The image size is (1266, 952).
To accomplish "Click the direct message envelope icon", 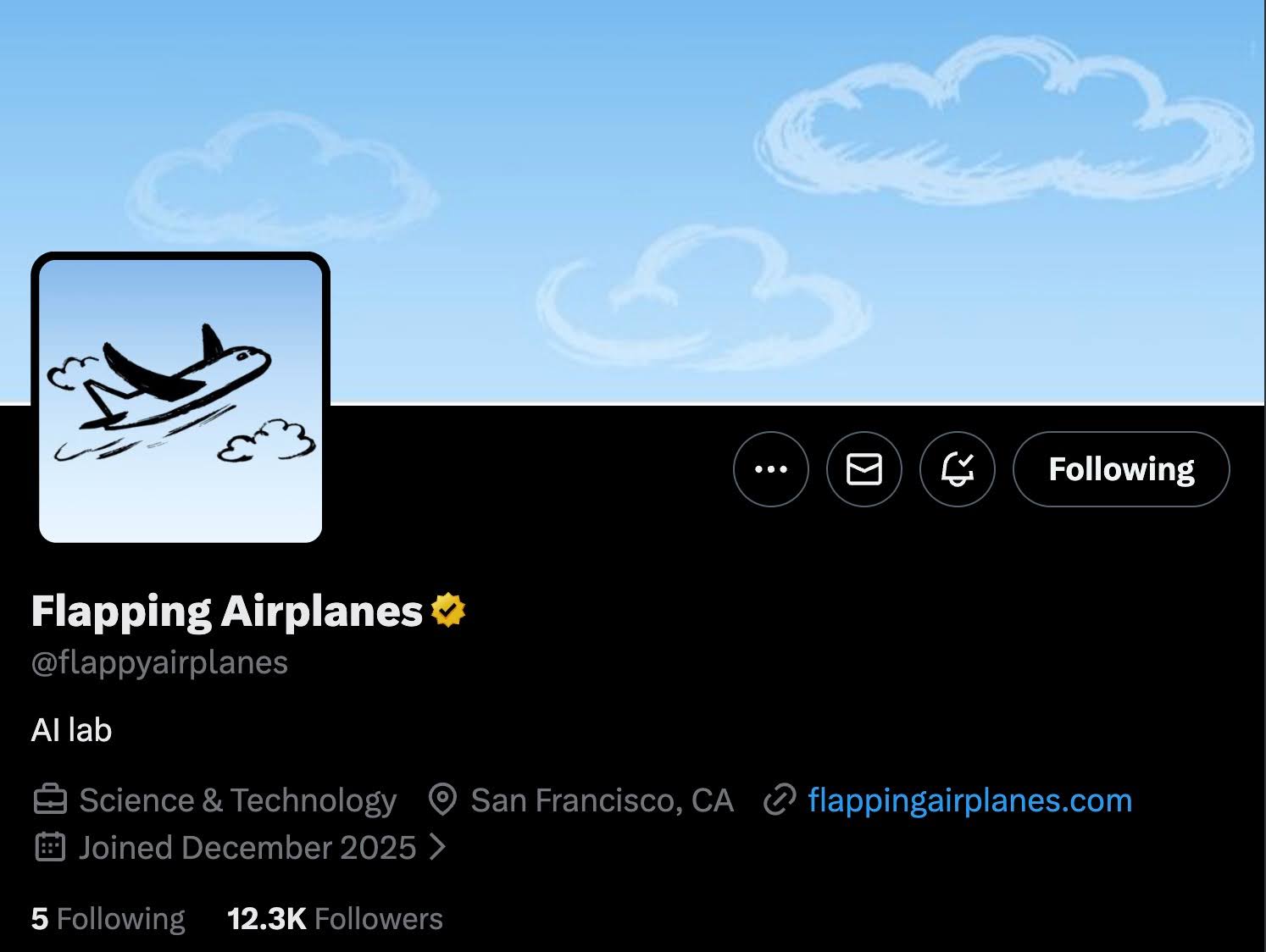I will click(863, 469).
